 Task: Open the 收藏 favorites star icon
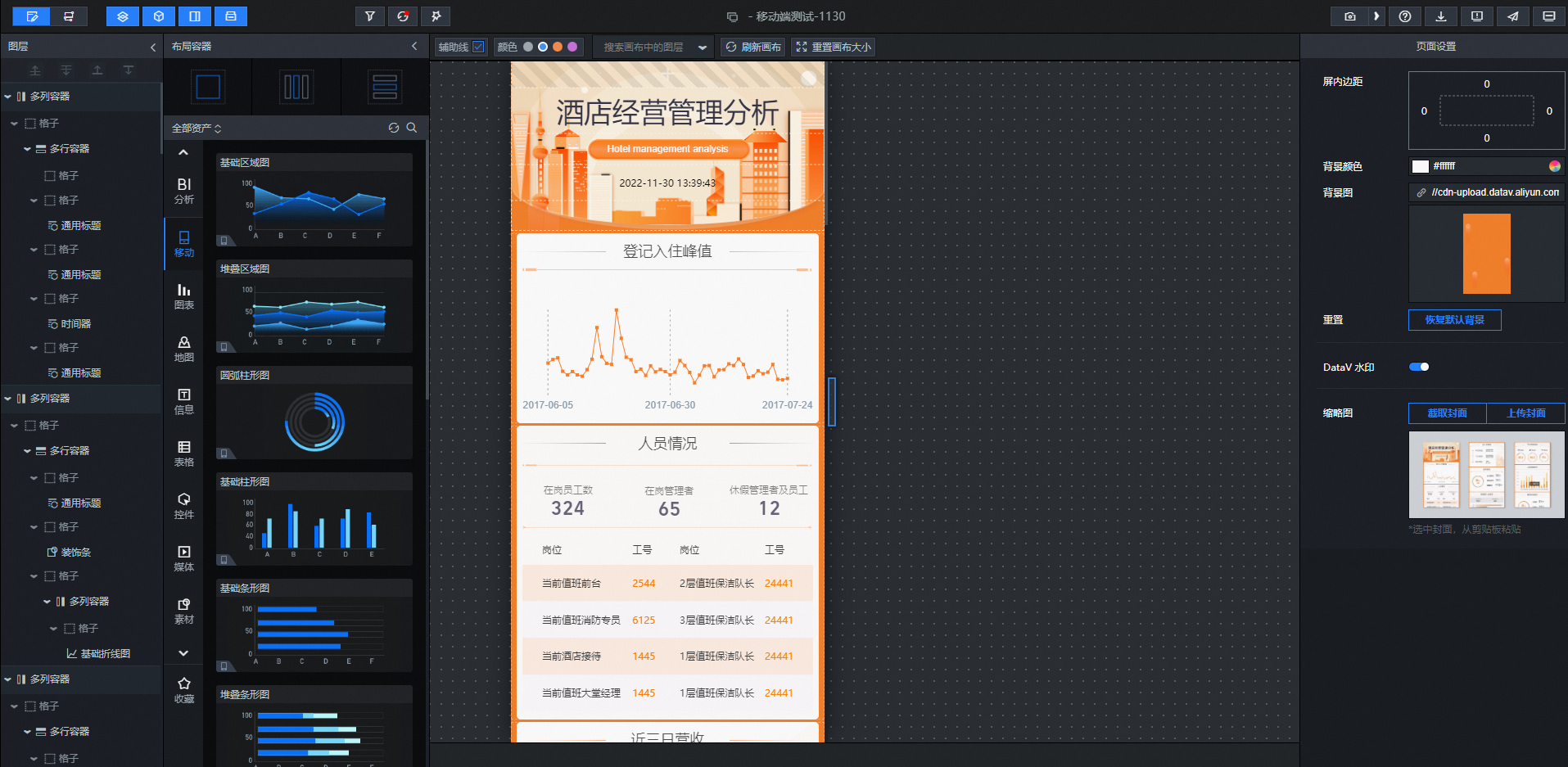click(184, 690)
